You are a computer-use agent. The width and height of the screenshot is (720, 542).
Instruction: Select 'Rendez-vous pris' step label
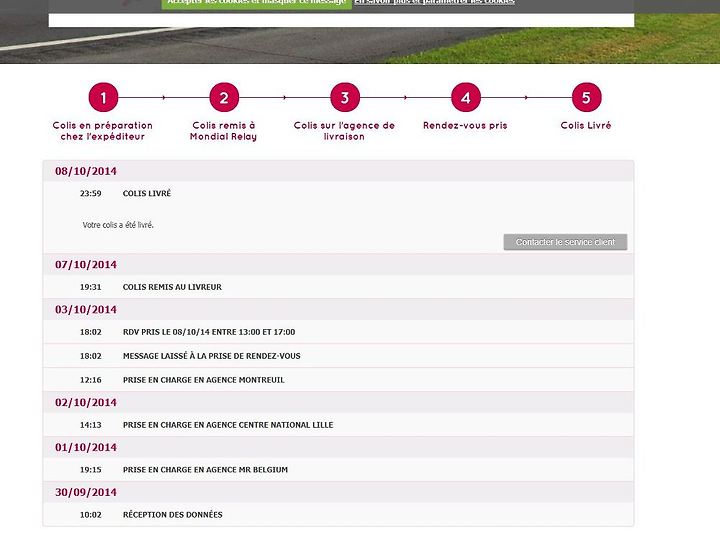[465, 125]
